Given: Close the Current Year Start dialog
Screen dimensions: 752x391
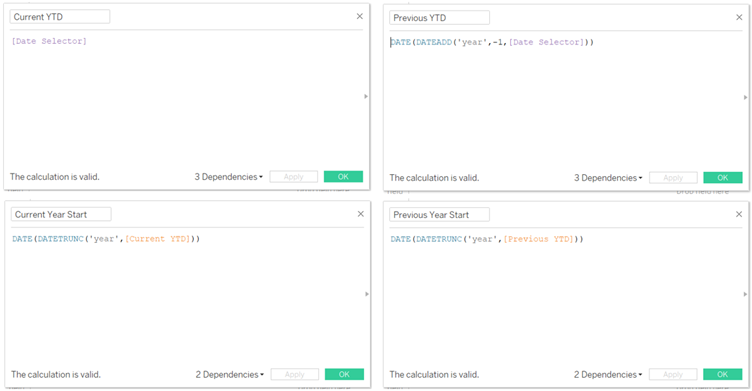Looking at the screenshot, I should tap(361, 214).
